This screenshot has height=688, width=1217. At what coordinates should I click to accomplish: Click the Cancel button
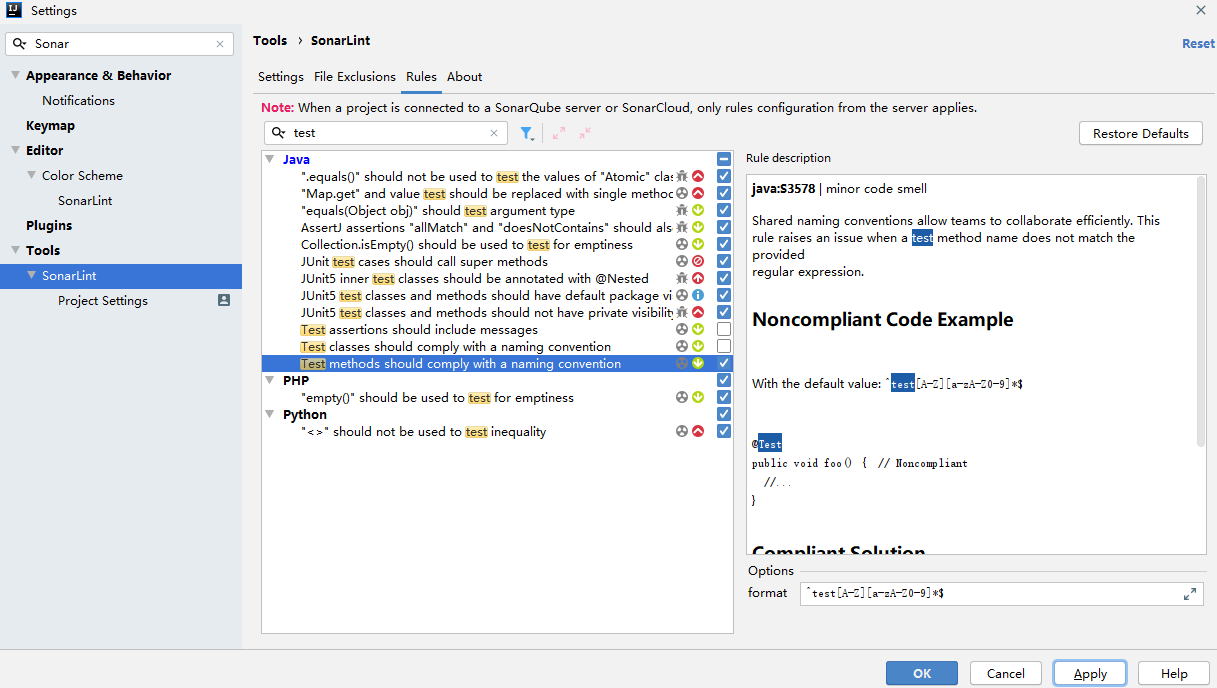click(1006, 674)
